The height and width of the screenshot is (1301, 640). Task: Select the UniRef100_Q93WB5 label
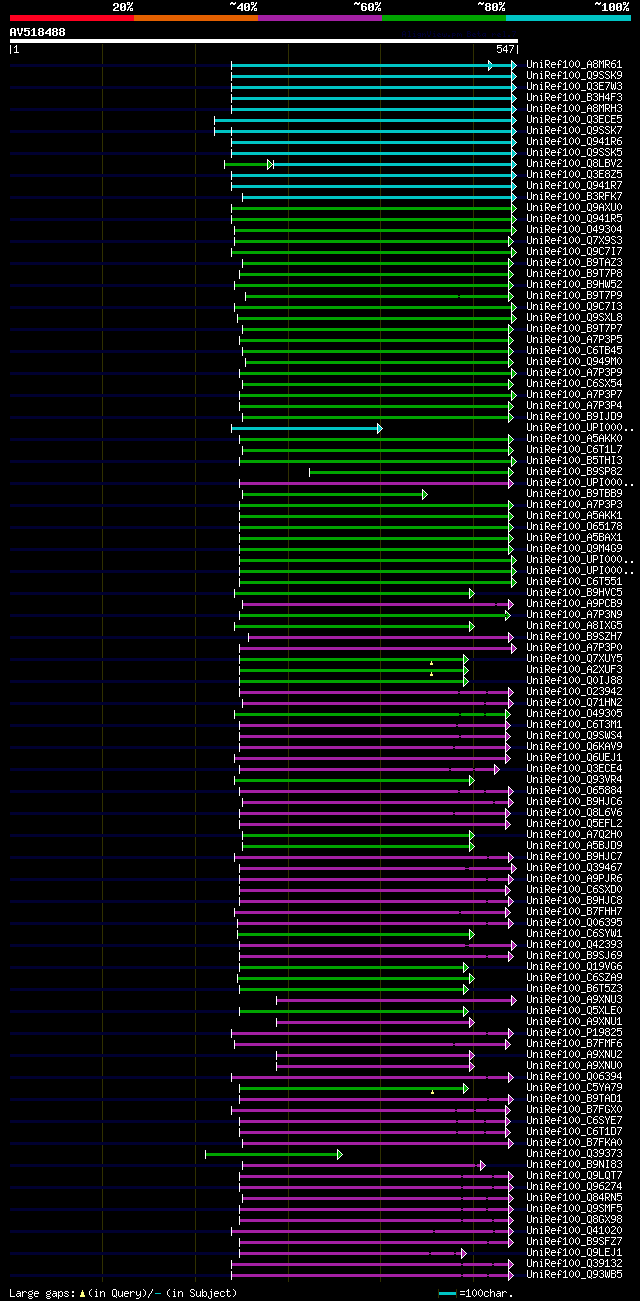[575, 1275]
